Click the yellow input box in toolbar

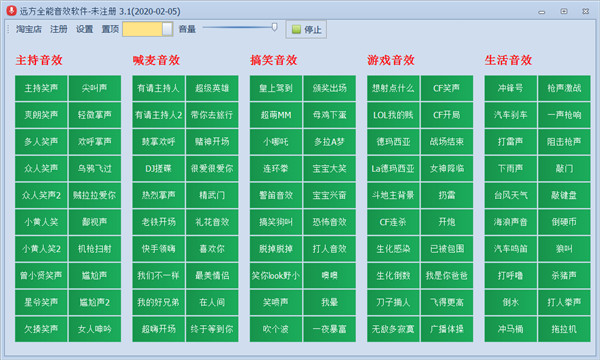(142, 29)
